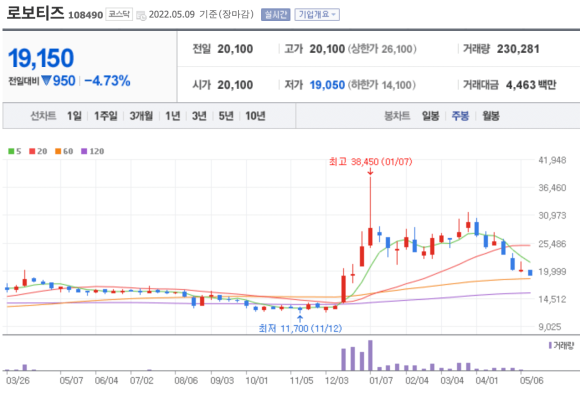Switch to 일봉 candle chart
The image size is (580, 393).
coord(431,116)
